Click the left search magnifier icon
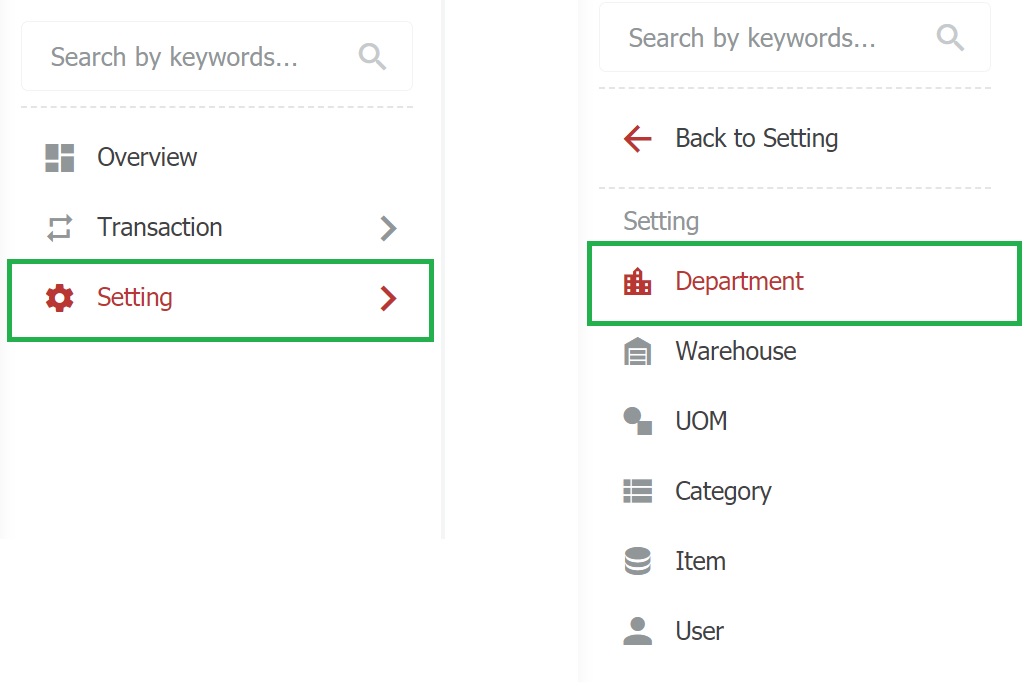The width and height of the screenshot is (1036, 686). 372,57
